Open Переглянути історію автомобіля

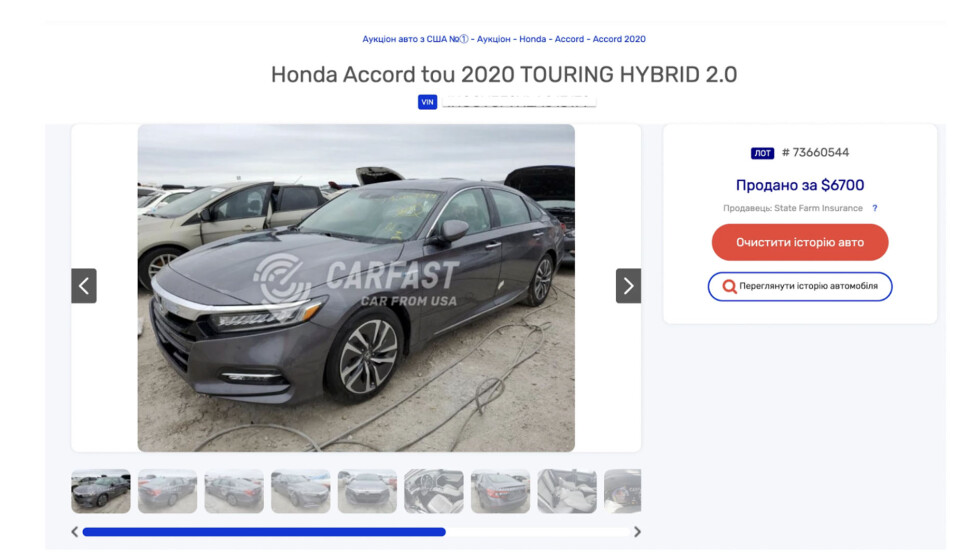[x=800, y=286]
